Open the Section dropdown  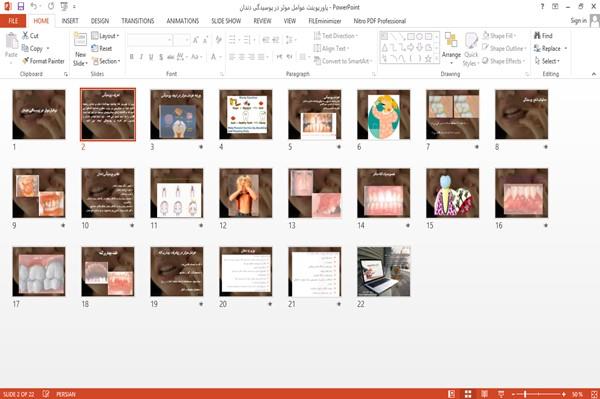[106, 61]
